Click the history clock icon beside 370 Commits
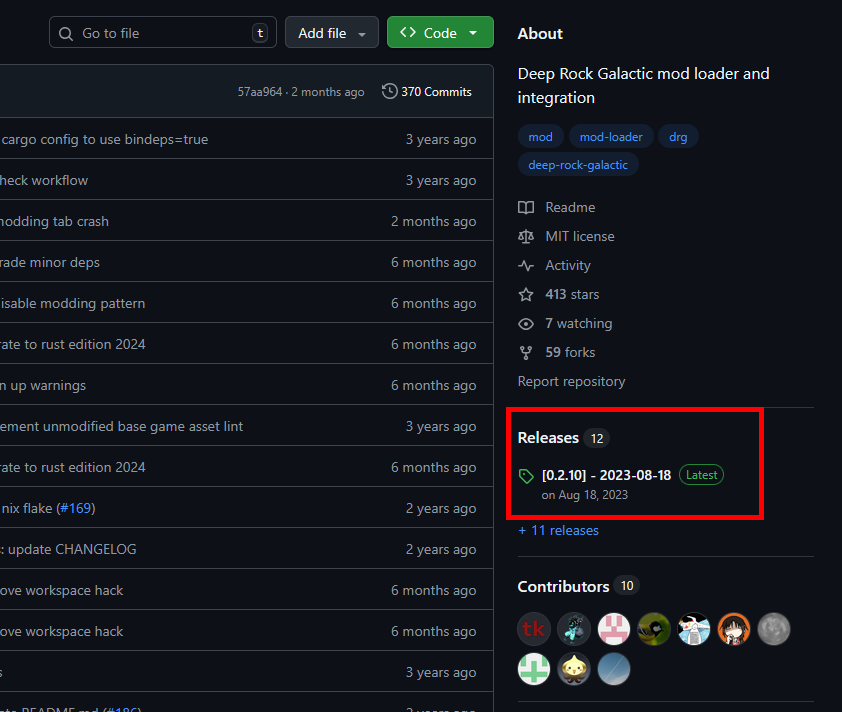This screenshot has height=712, width=842. [x=389, y=91]
